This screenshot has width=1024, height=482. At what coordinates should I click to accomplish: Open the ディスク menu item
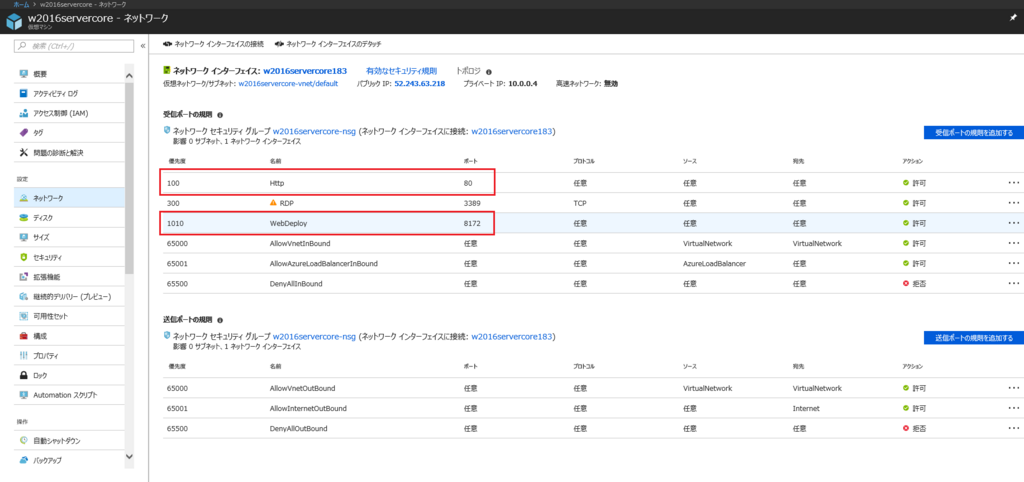pyautogui.click(x=69, y=217)
